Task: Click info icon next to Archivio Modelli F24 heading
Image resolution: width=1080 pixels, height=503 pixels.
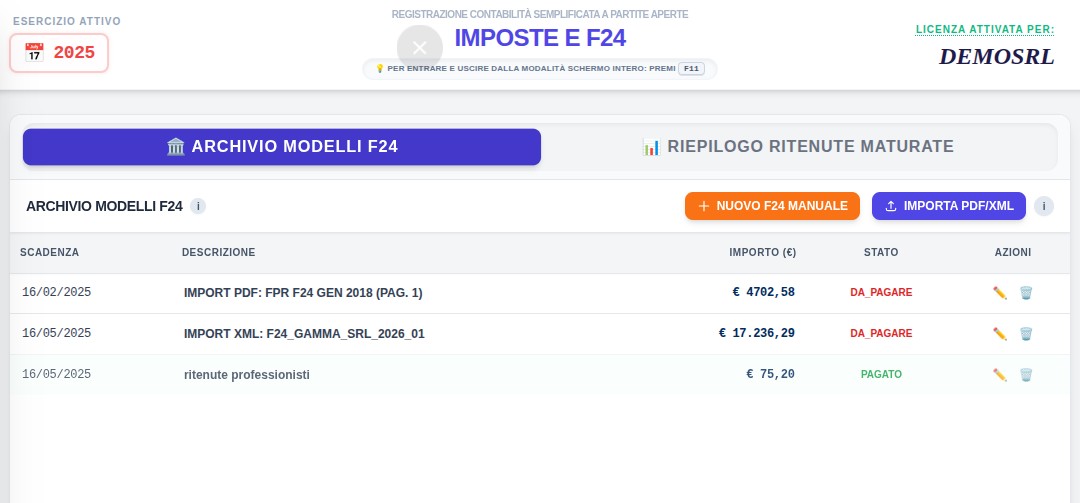Action: (x=198, y=207)
